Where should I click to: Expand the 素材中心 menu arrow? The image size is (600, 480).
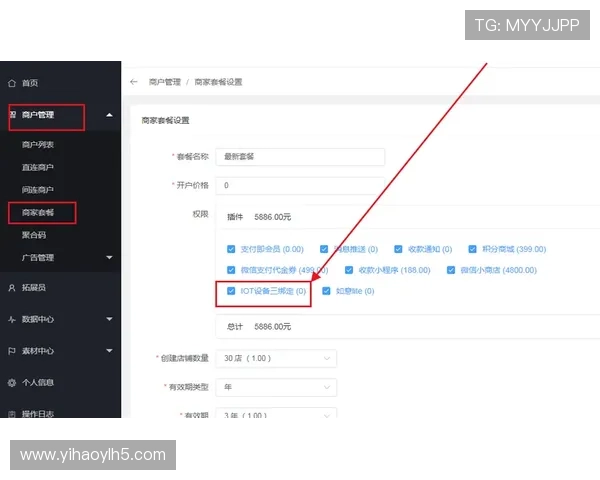109,350
